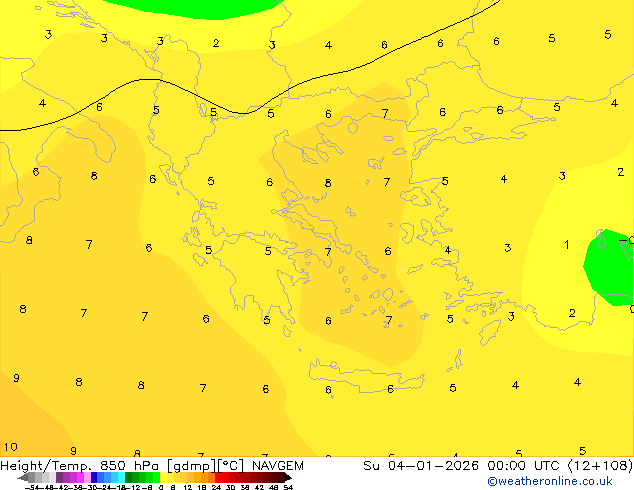This screenshot has width=634, height=490.
Task: Open the weatheronline.co.uk copyright link
Action: click(549, 481)
